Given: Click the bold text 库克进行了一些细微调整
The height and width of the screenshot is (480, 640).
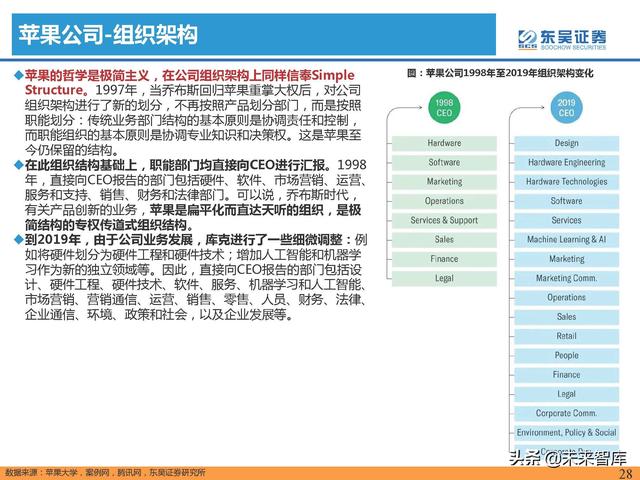Looking at the screenshot, I should pos(275,240).
